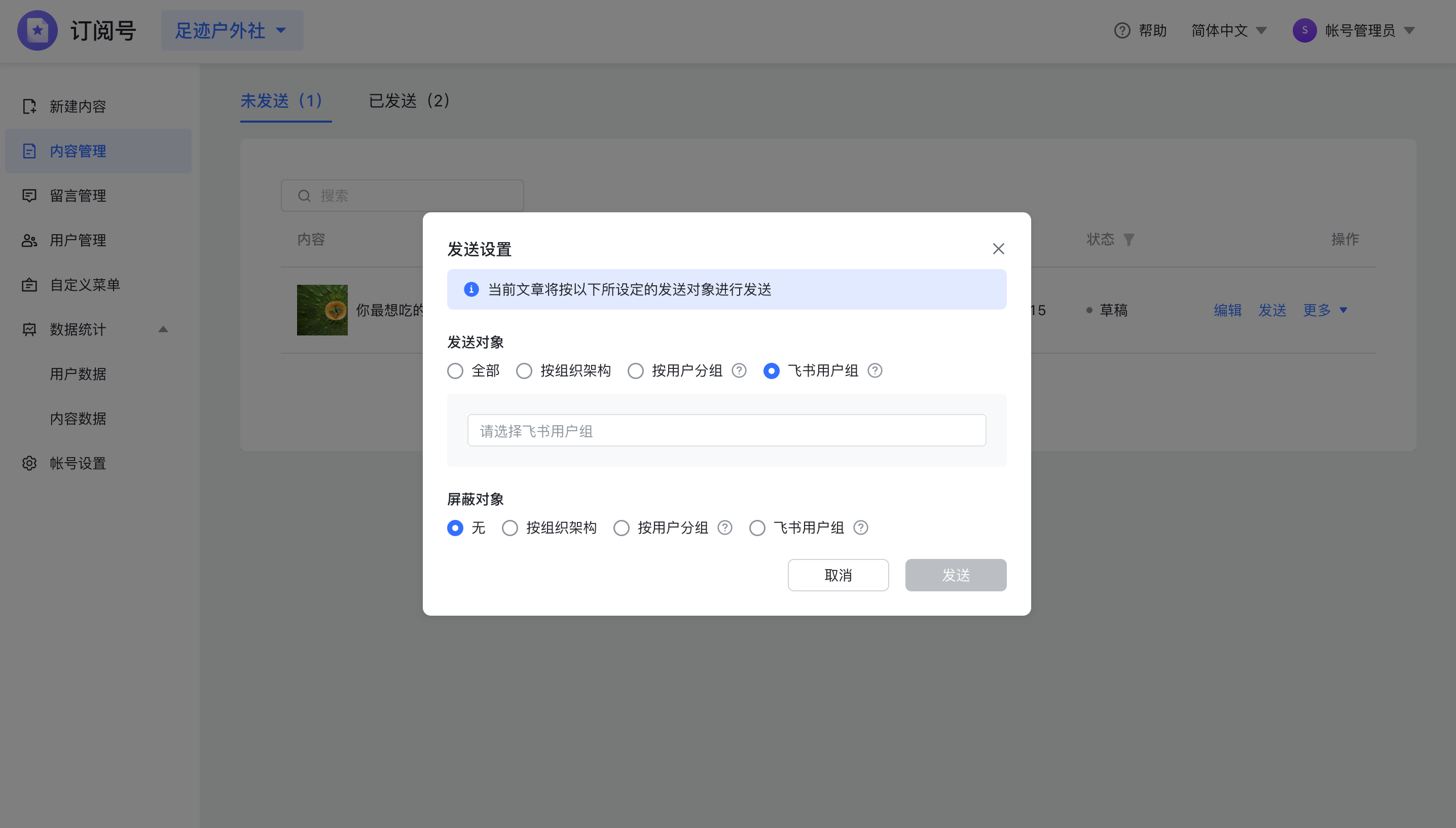Viewport: 1456px width, 828px height.
Task: Open the 请选择飞书用户组 selector
Action: (x=726, y=431)
